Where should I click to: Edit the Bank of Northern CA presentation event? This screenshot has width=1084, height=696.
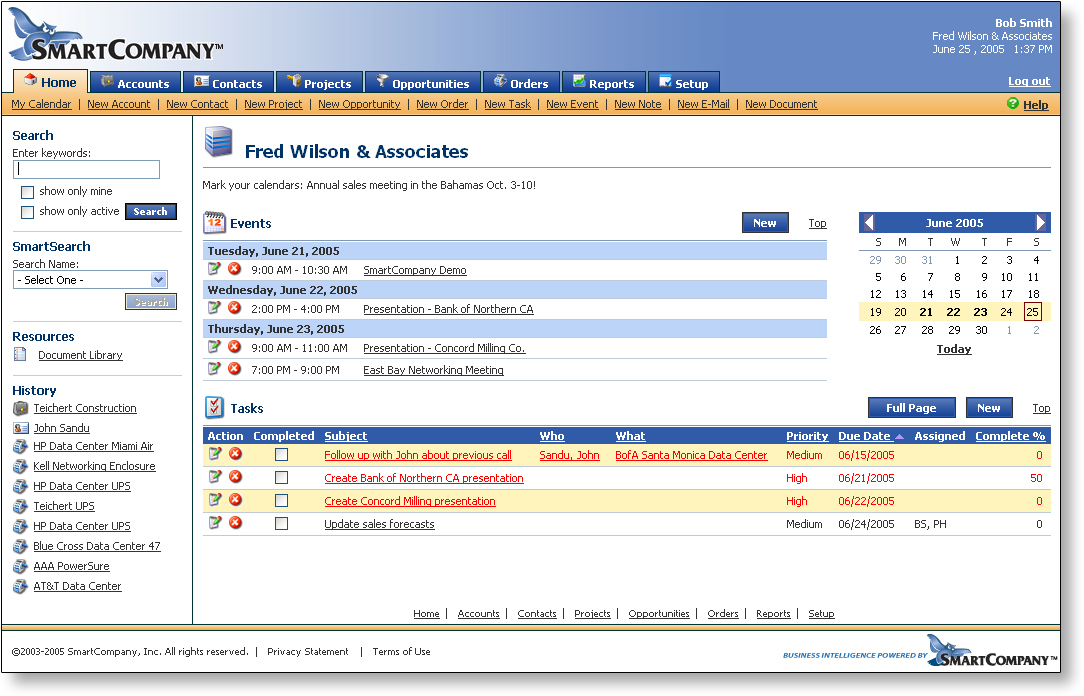click(x=214, y=308)
